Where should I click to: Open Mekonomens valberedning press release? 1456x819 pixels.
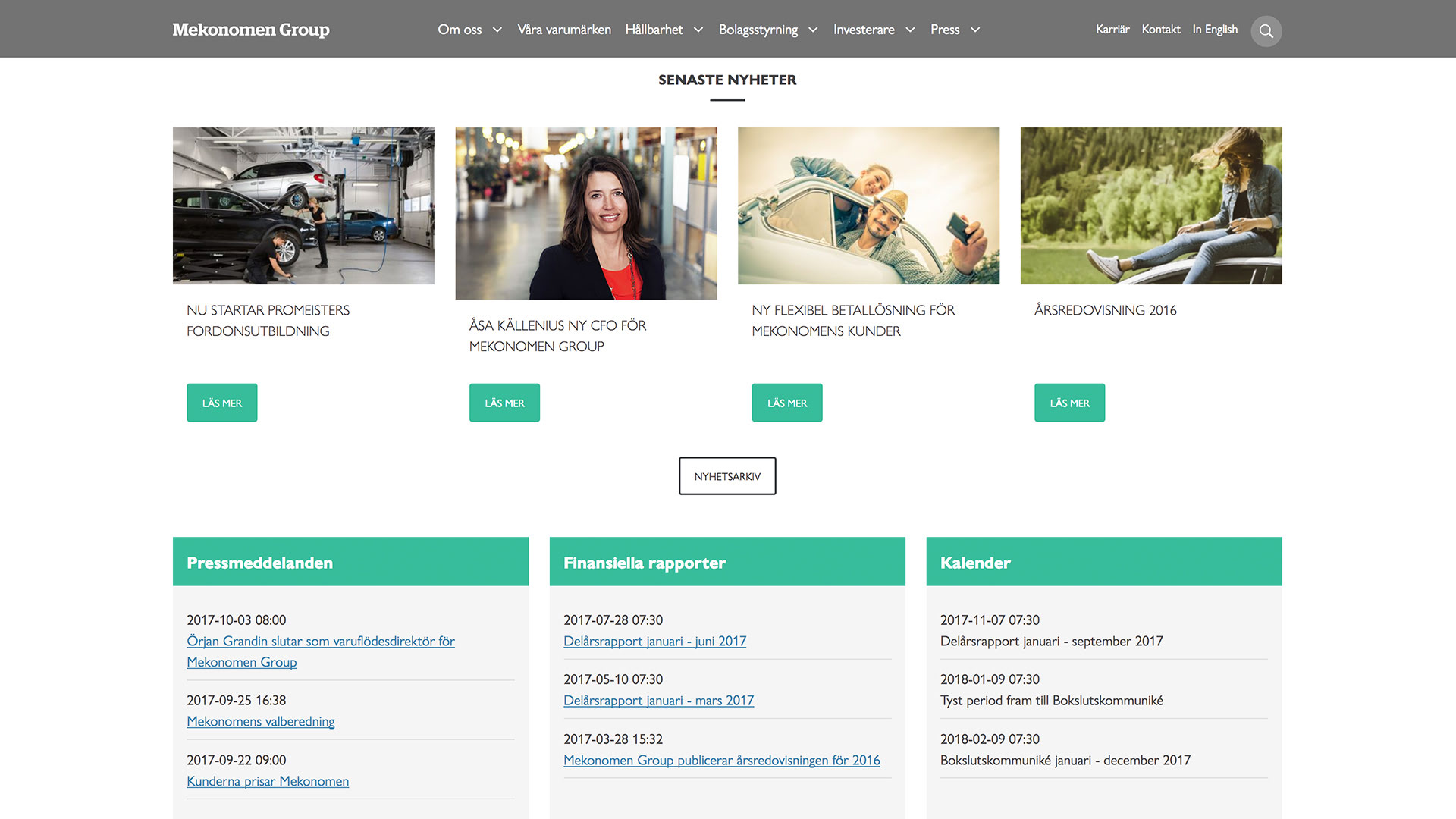(x=260, y=721)
